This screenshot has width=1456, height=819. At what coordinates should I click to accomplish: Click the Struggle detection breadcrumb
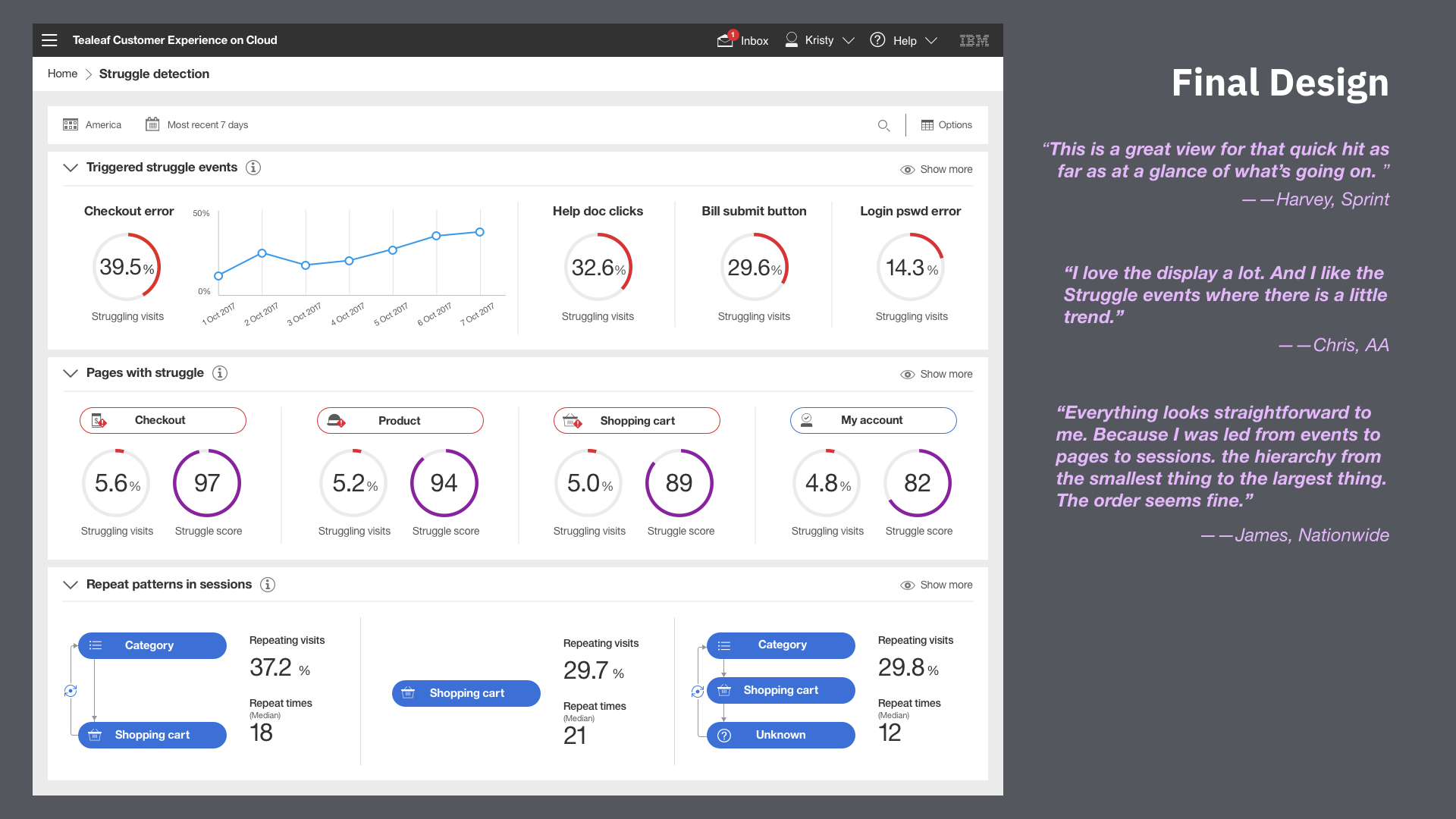tap(154, 74)
